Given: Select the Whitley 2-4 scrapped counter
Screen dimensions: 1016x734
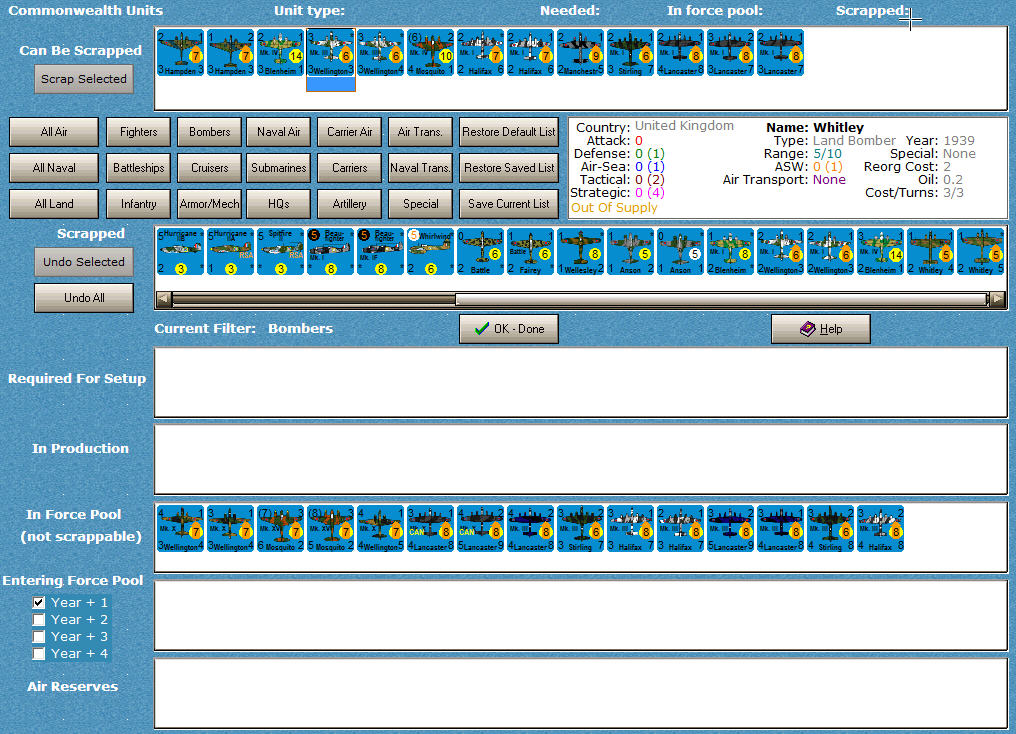Looking at the screenshot, I should coord(930,251).
